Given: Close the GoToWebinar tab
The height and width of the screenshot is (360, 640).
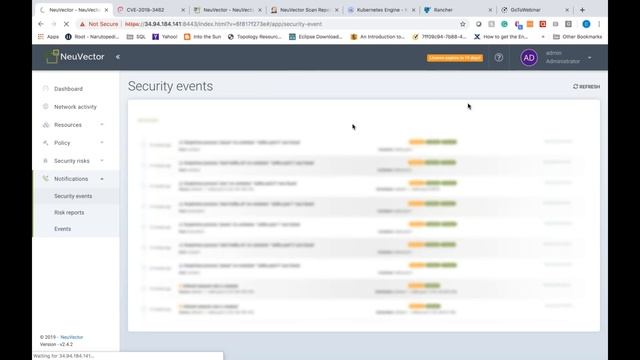Looking at the screenshot, I should (x=567, y=10).
